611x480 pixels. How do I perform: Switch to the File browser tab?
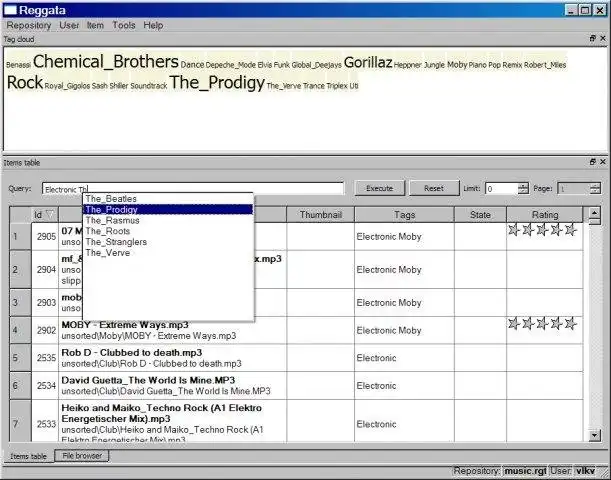(82, 455)
